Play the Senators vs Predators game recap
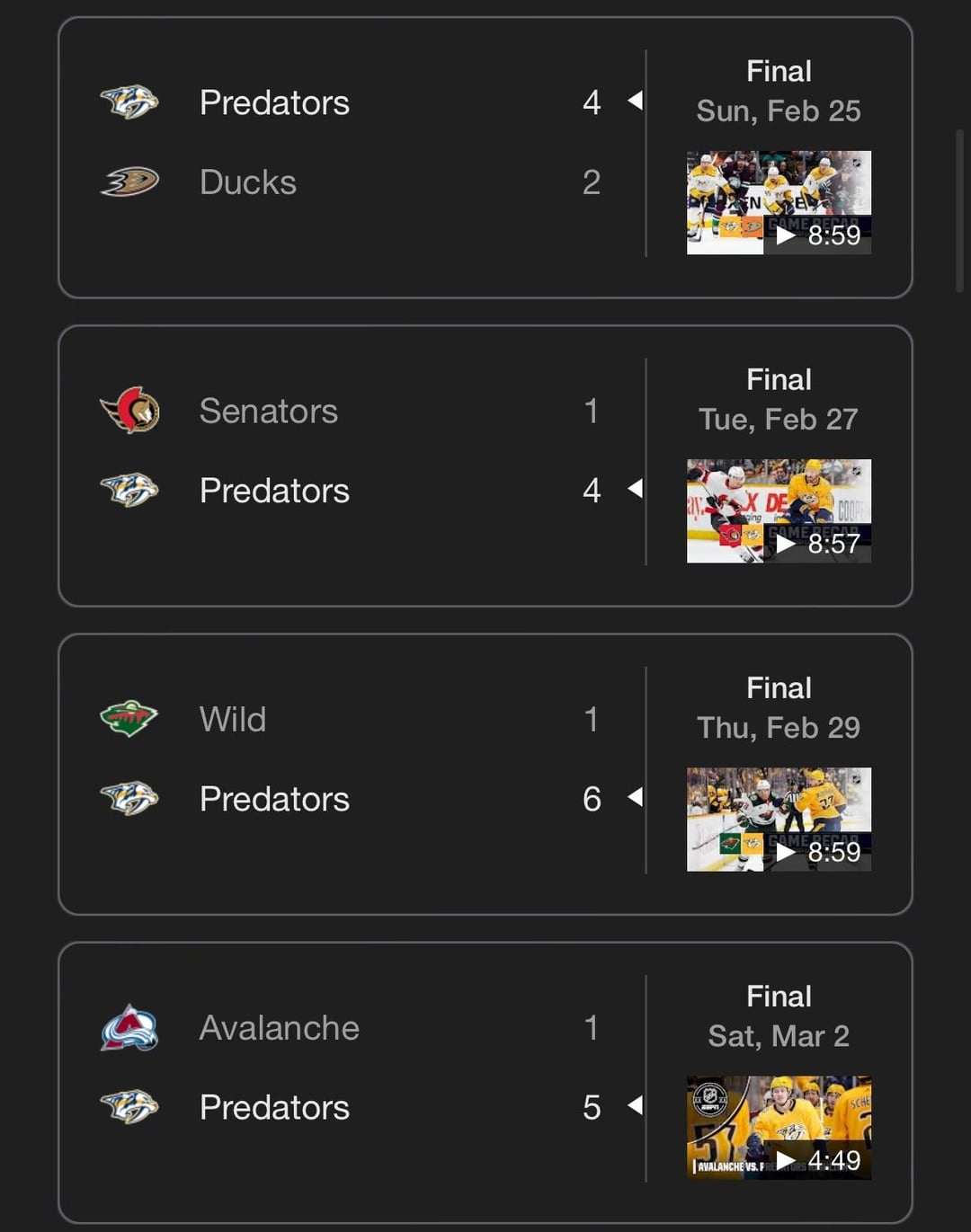This screenshot has height=1232, width=971. coord(779,511)
